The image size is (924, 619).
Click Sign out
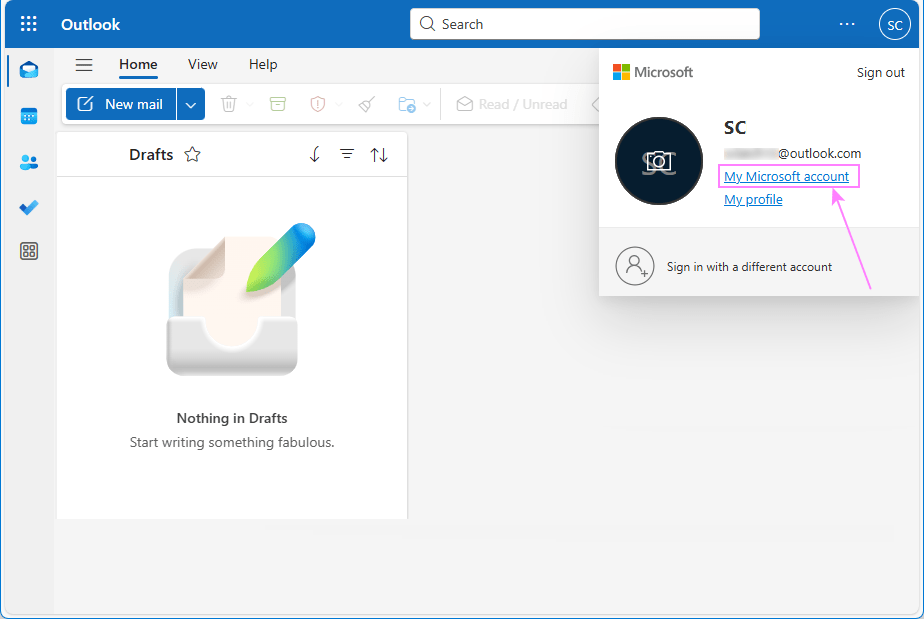(x=880, y=73)
